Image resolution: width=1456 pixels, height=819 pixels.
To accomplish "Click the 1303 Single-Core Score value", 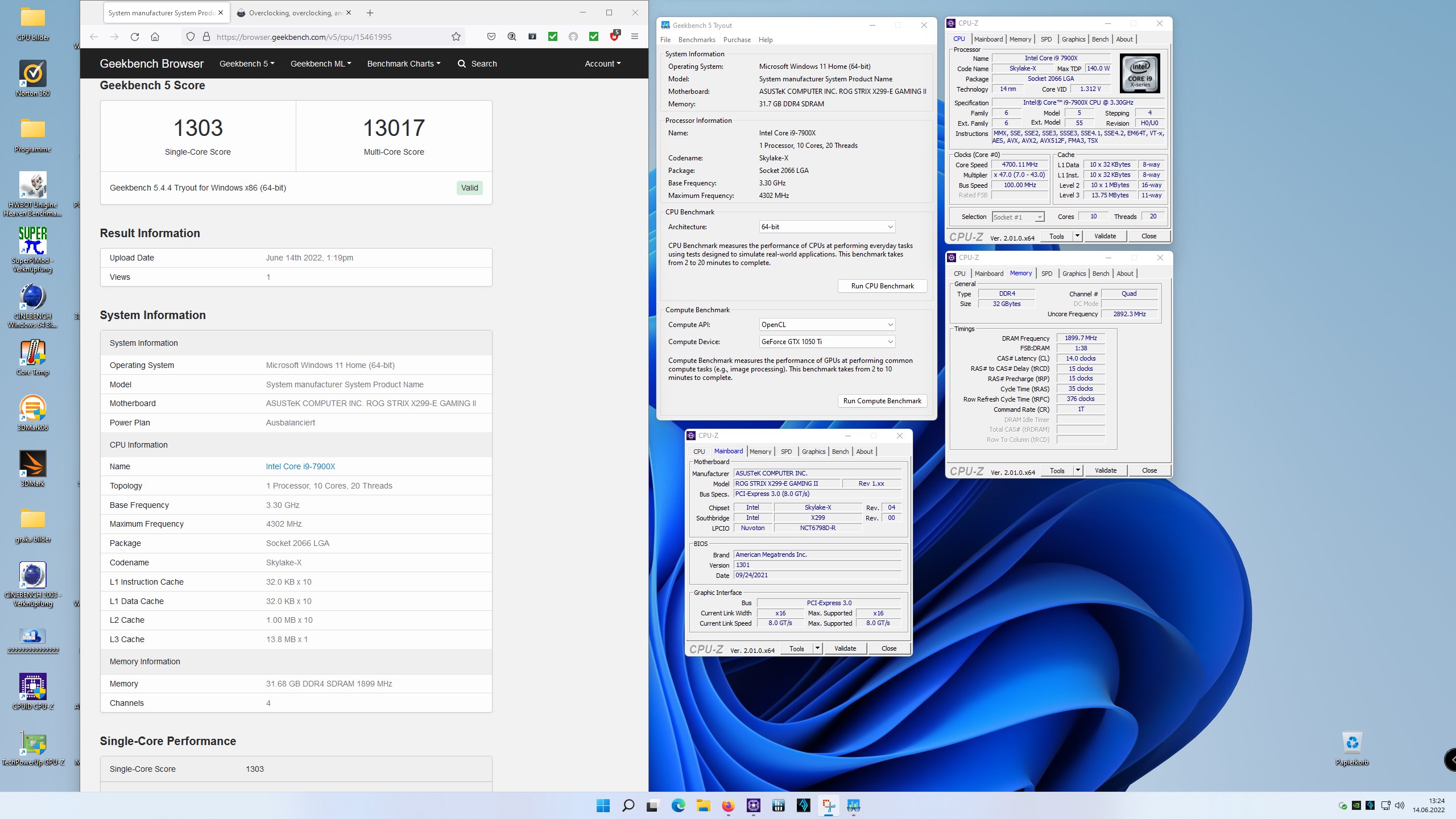I will [x=198, y=128].
